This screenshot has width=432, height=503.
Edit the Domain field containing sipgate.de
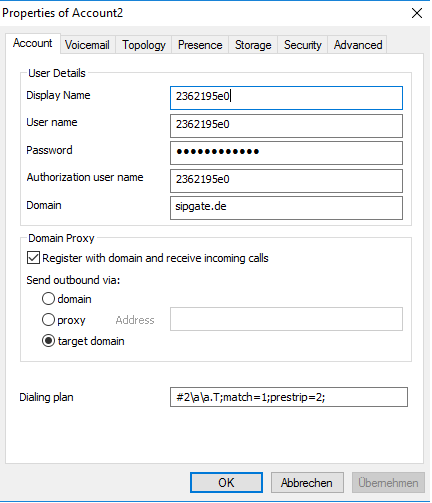(286, 208)
